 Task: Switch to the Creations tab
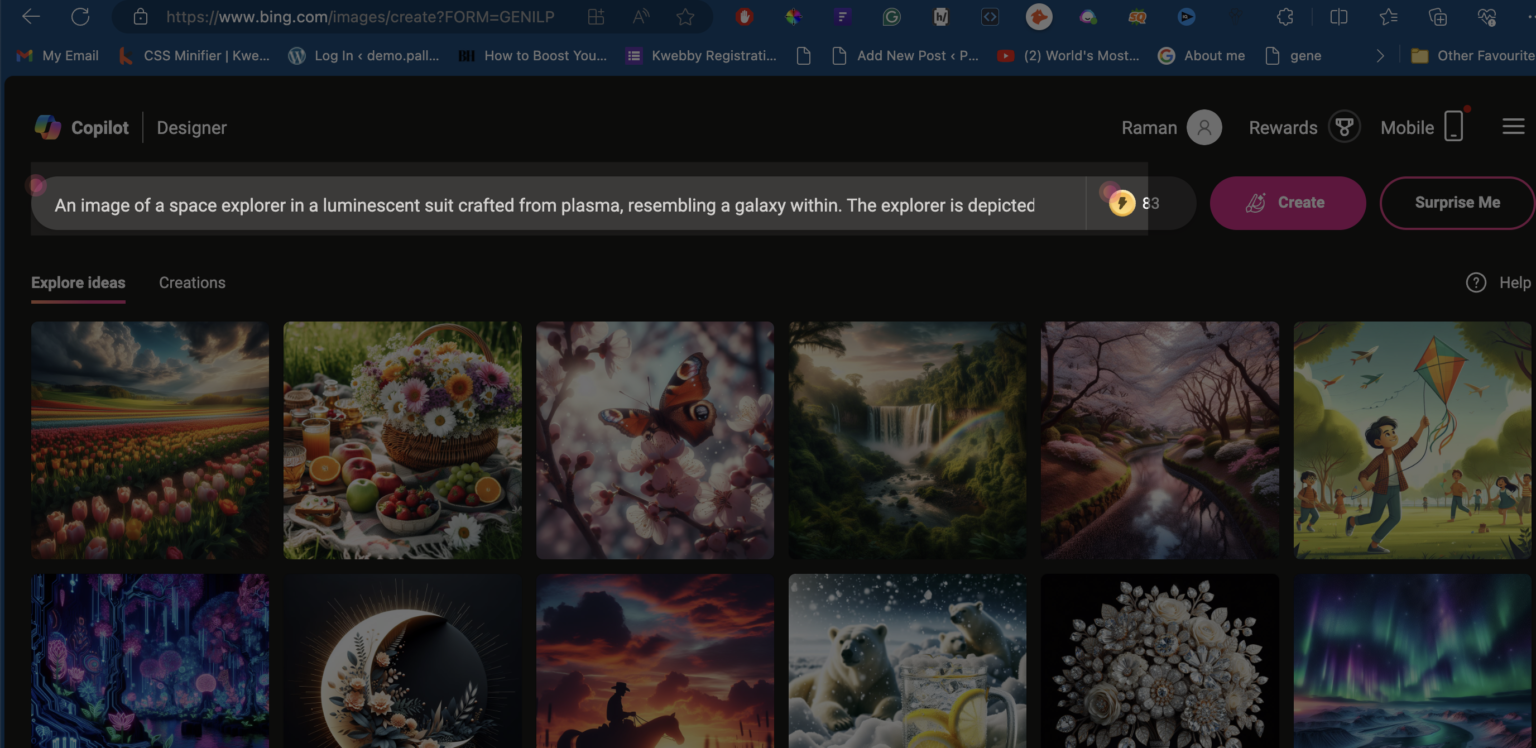[191, 282]
